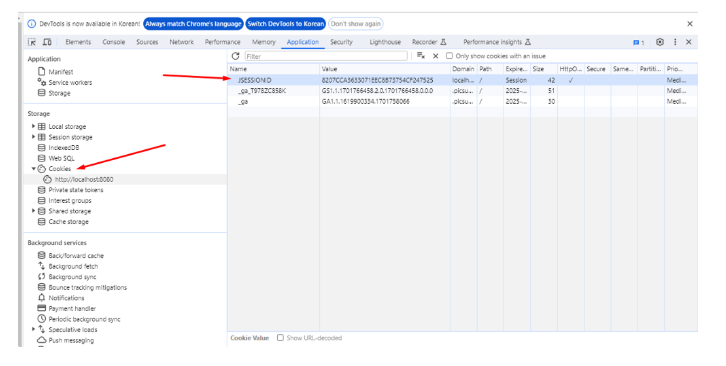Select the _ga_T978ZC858K cookie row
Screen dimensions: 726x366
coord(462,91)
